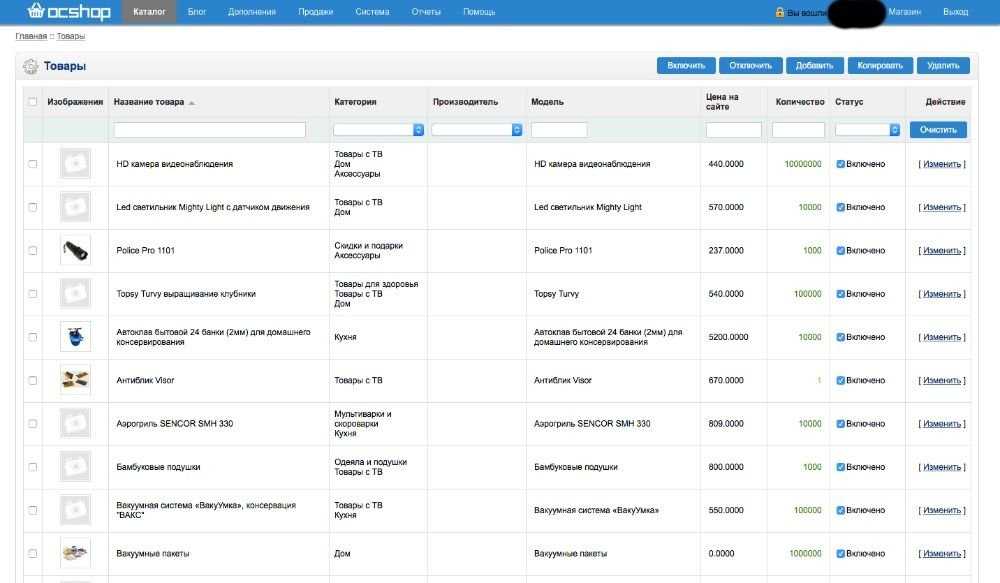Click Изменить for Topsy Turvy row
Screen dimensions: 1000x583
[x=942, y=294]
